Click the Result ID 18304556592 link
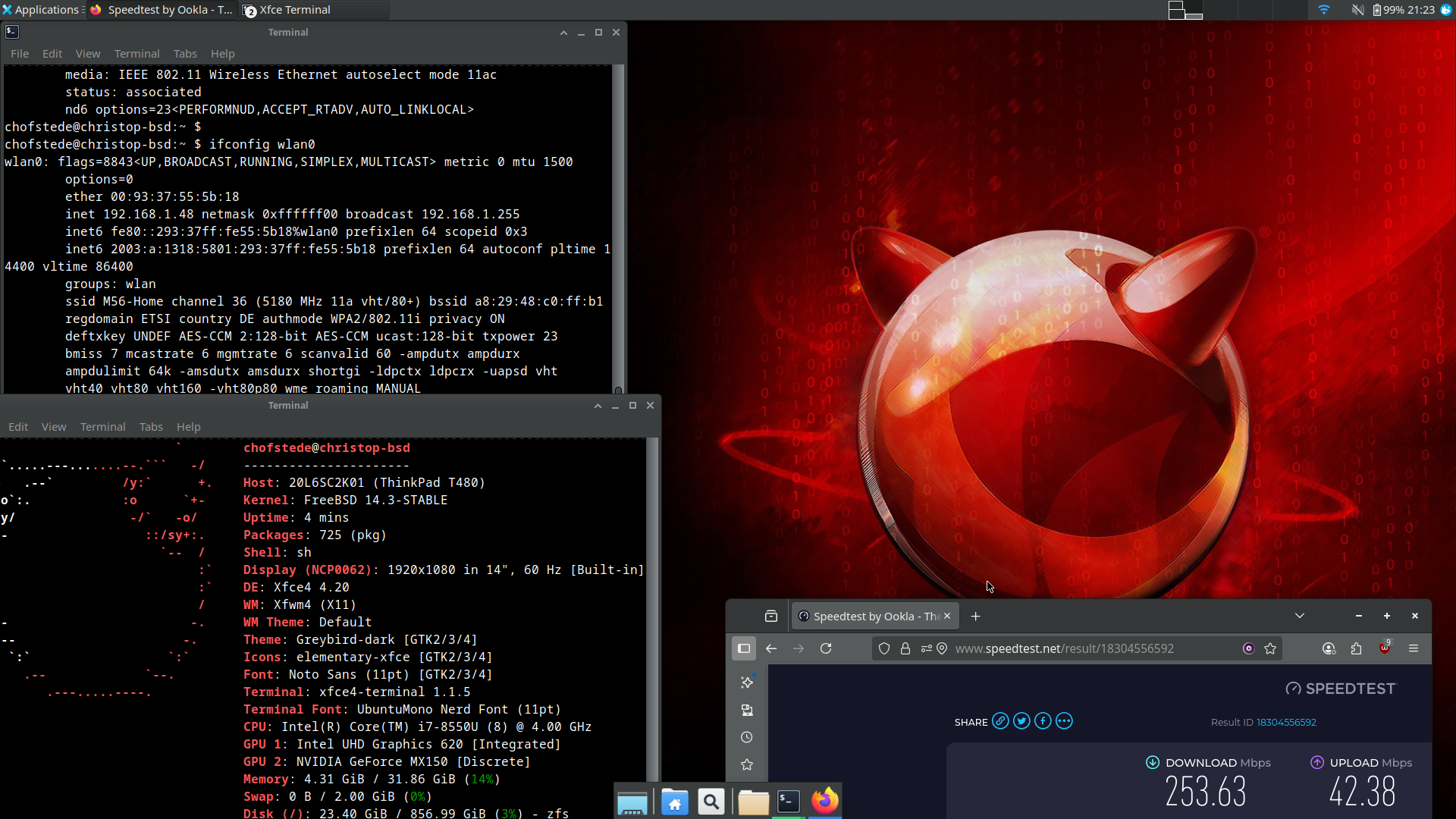 pyautogui.click(x=1286, y=722)
